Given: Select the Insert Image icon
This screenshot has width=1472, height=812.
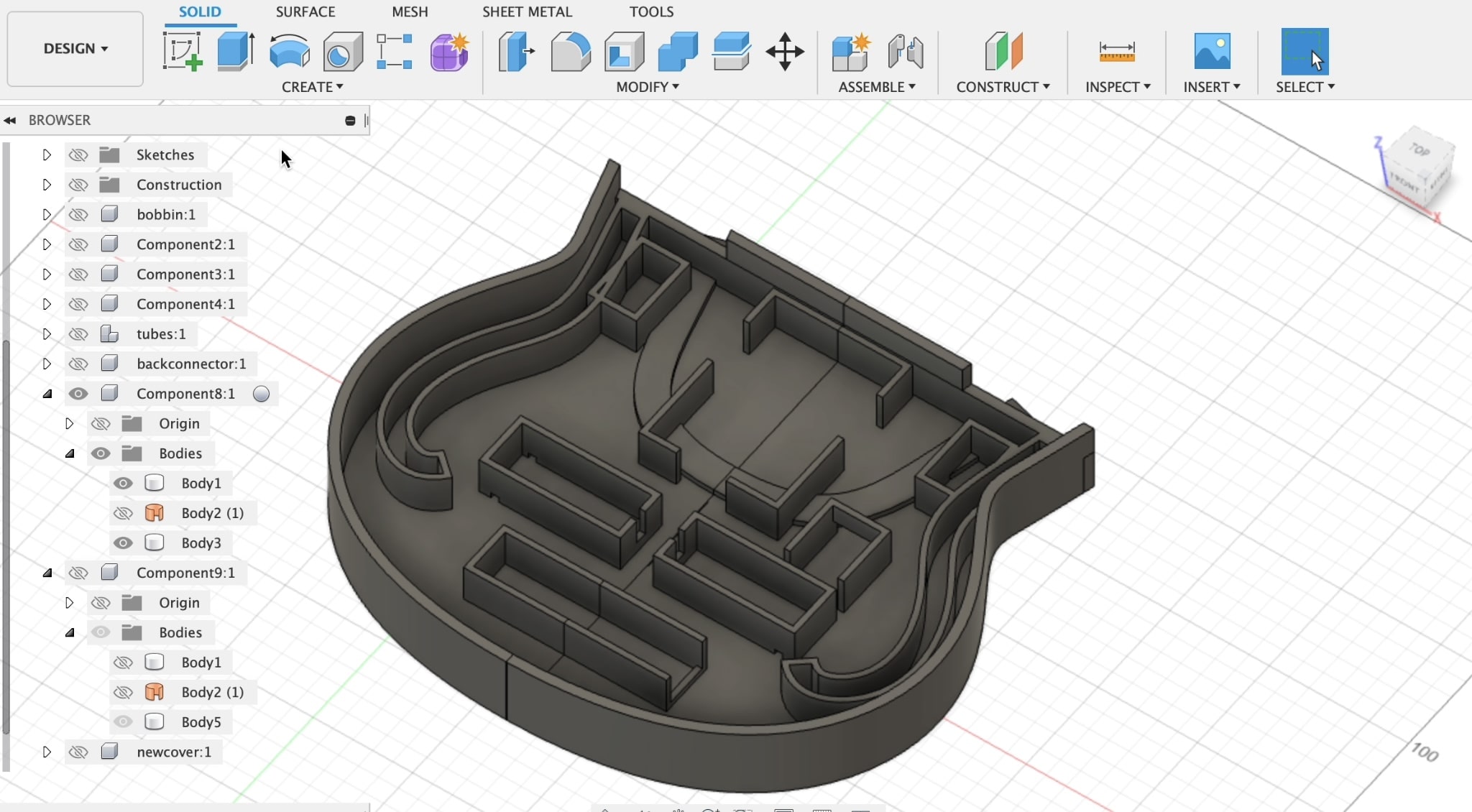Looking at the screenshot, I should coord(1212,51).
